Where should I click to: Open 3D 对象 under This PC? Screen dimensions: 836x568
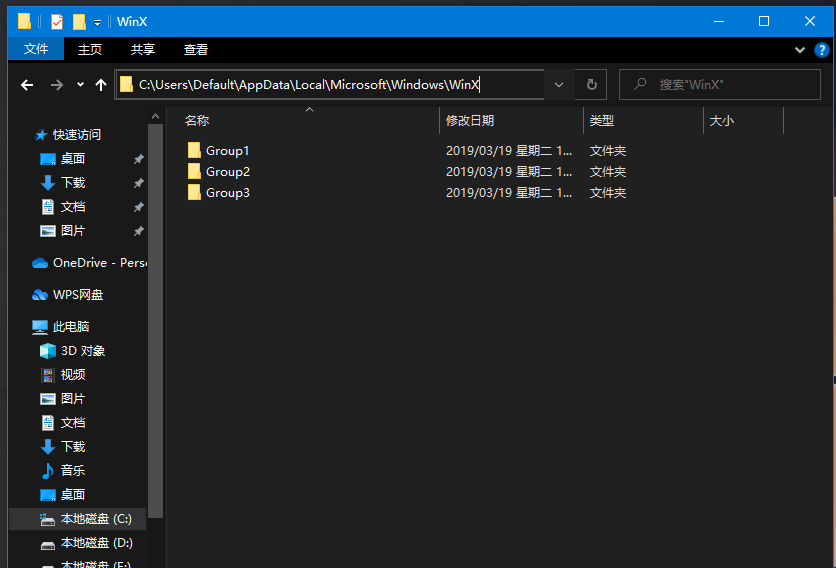point(83,350)
